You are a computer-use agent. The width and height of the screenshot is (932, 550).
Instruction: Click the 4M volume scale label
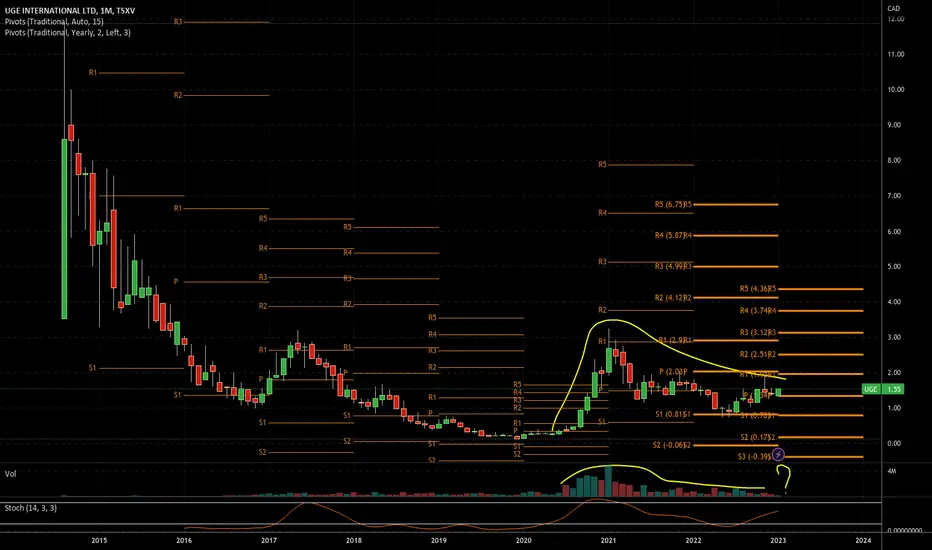892,472
